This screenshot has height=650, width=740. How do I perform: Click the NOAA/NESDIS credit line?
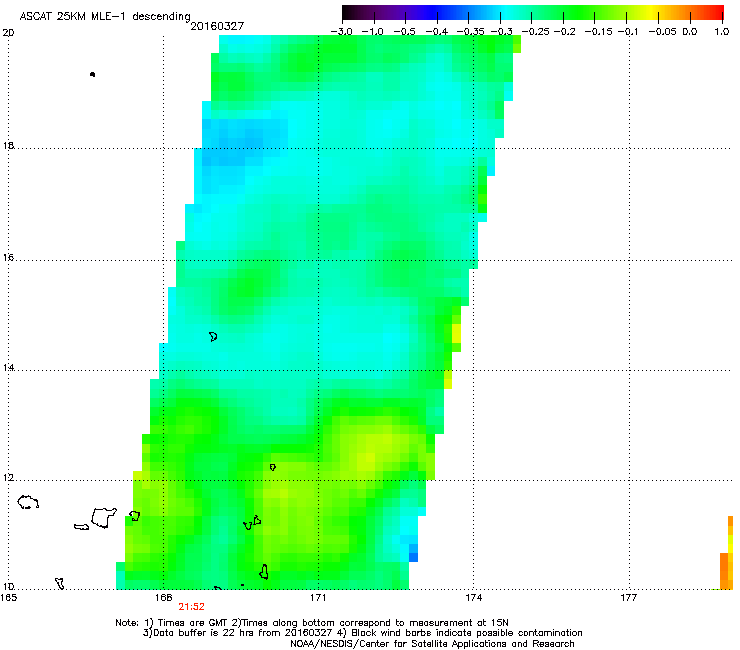tap(432, 644)
